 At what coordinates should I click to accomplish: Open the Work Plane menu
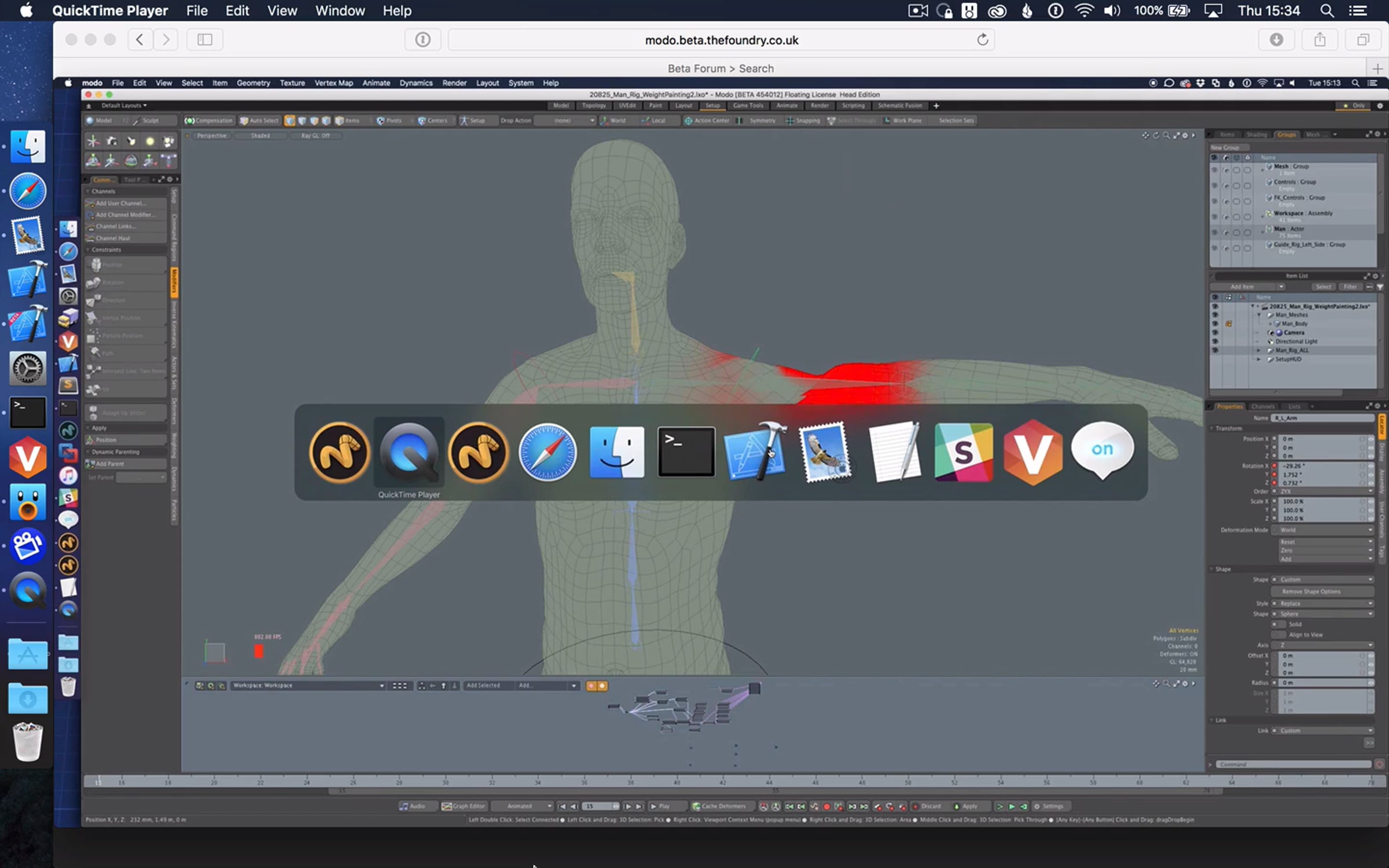[x=903, y=121]
